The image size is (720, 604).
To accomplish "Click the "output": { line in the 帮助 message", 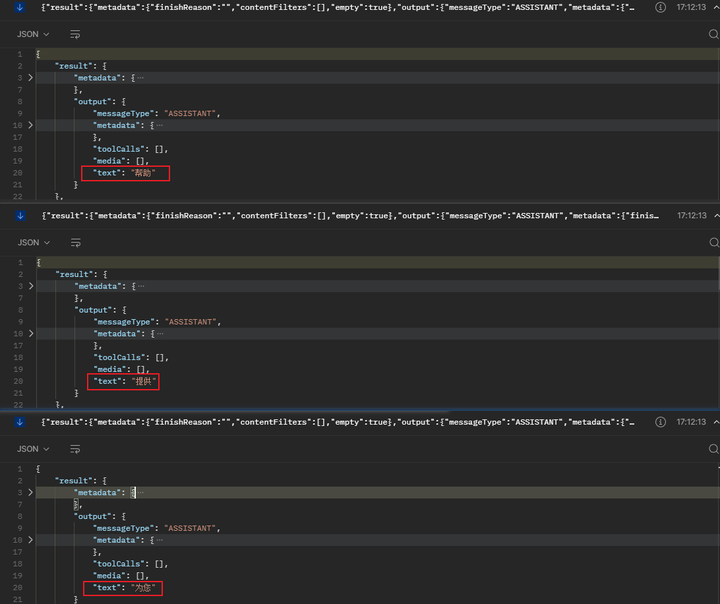I will click(x=100, y=102).
